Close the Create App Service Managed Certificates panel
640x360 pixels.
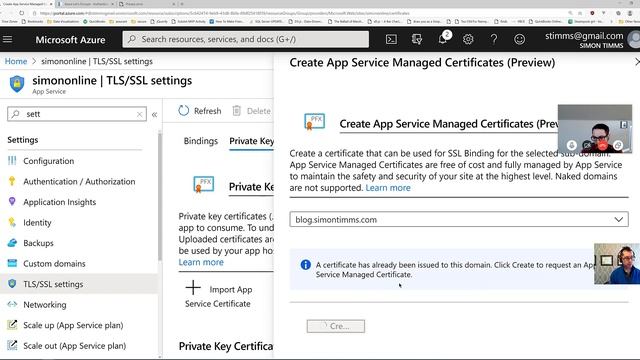coord(637,62)
